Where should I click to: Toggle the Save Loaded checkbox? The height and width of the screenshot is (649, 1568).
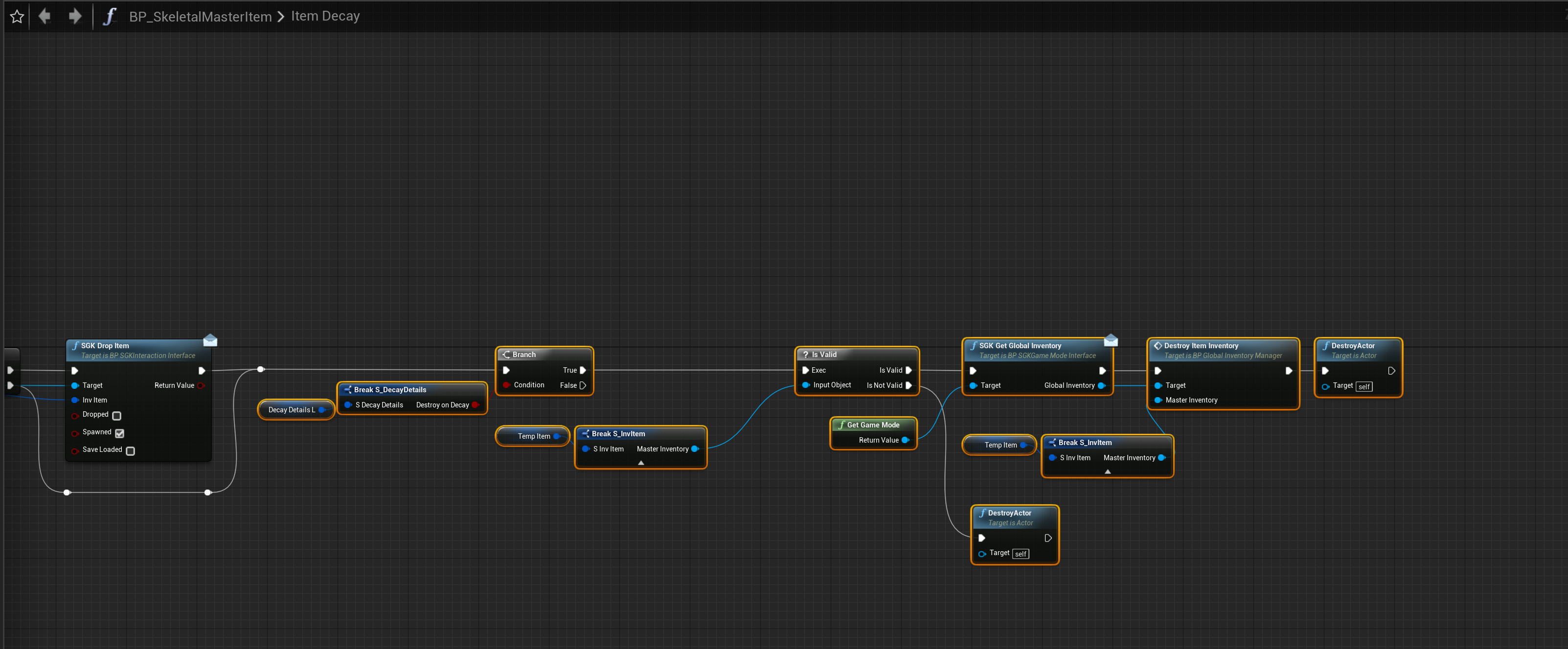(x=130, y=451)
